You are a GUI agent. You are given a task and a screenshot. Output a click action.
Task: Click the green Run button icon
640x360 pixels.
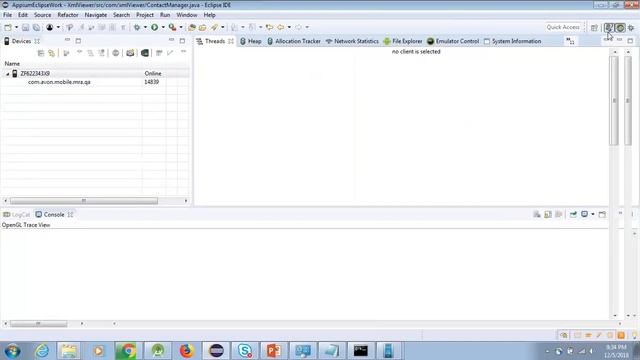click(155, 27)
